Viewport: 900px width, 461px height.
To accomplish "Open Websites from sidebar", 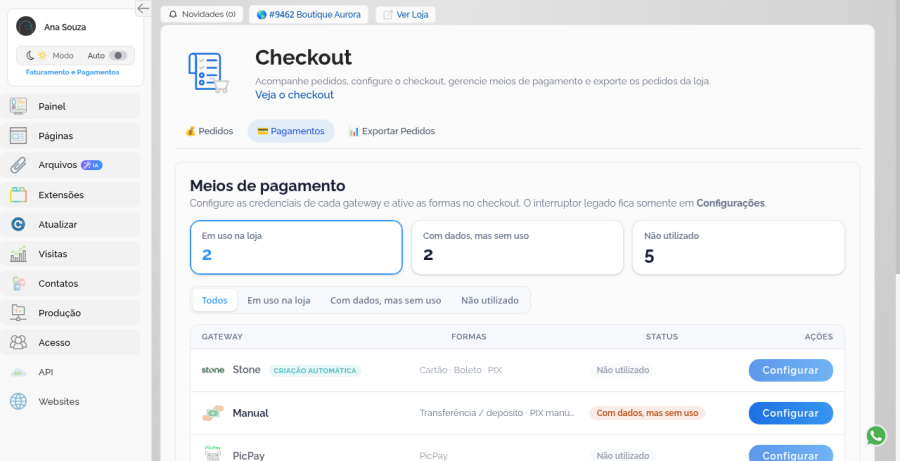I will click(x=70, y=401).
